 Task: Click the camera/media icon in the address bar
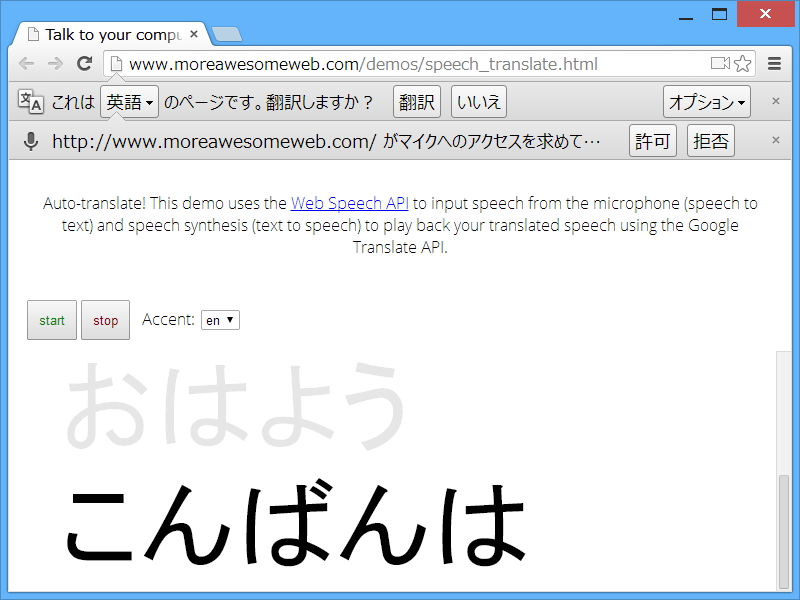pos(718,62)
